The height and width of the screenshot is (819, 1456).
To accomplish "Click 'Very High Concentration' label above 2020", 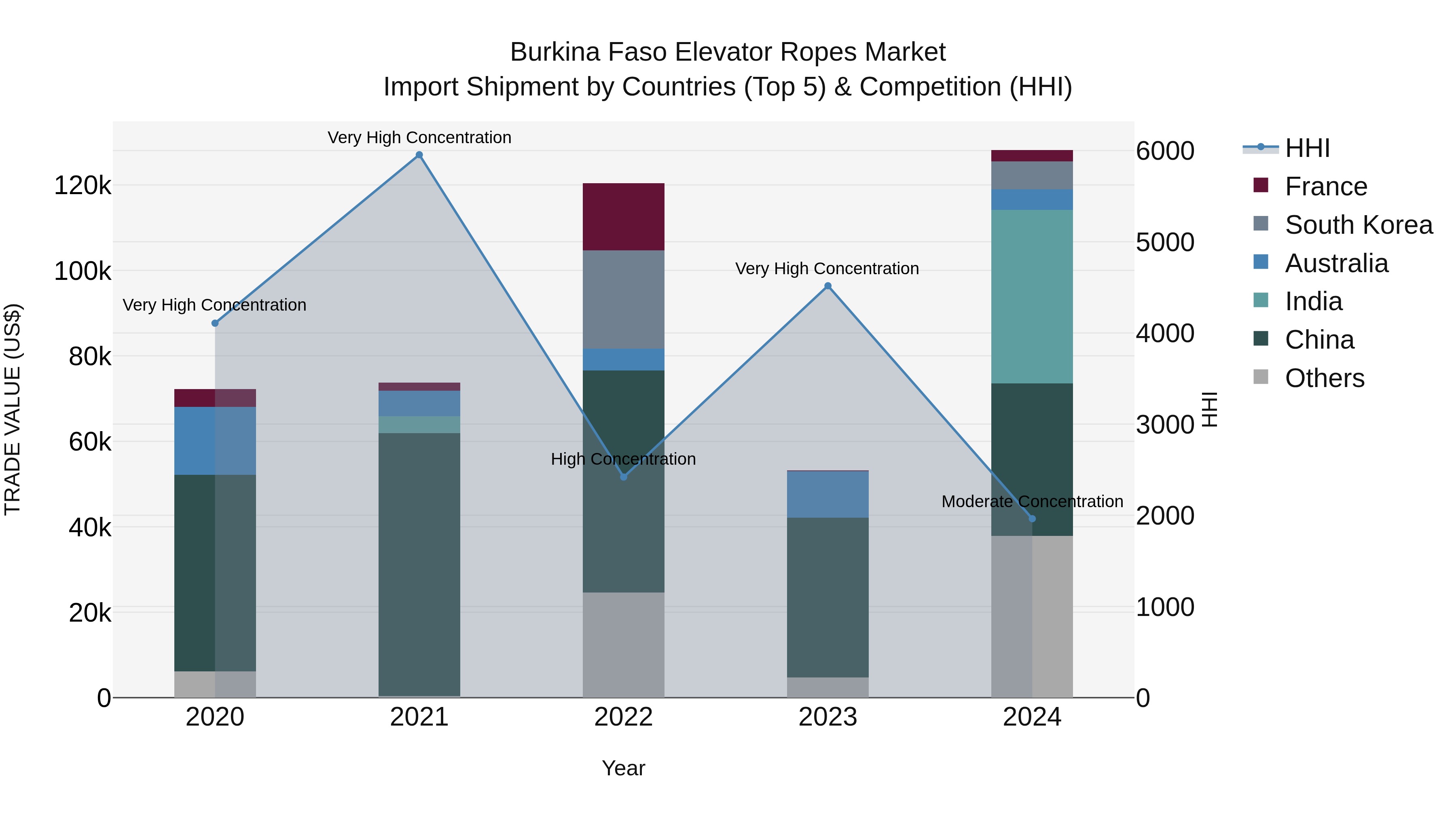I will 215,305.
